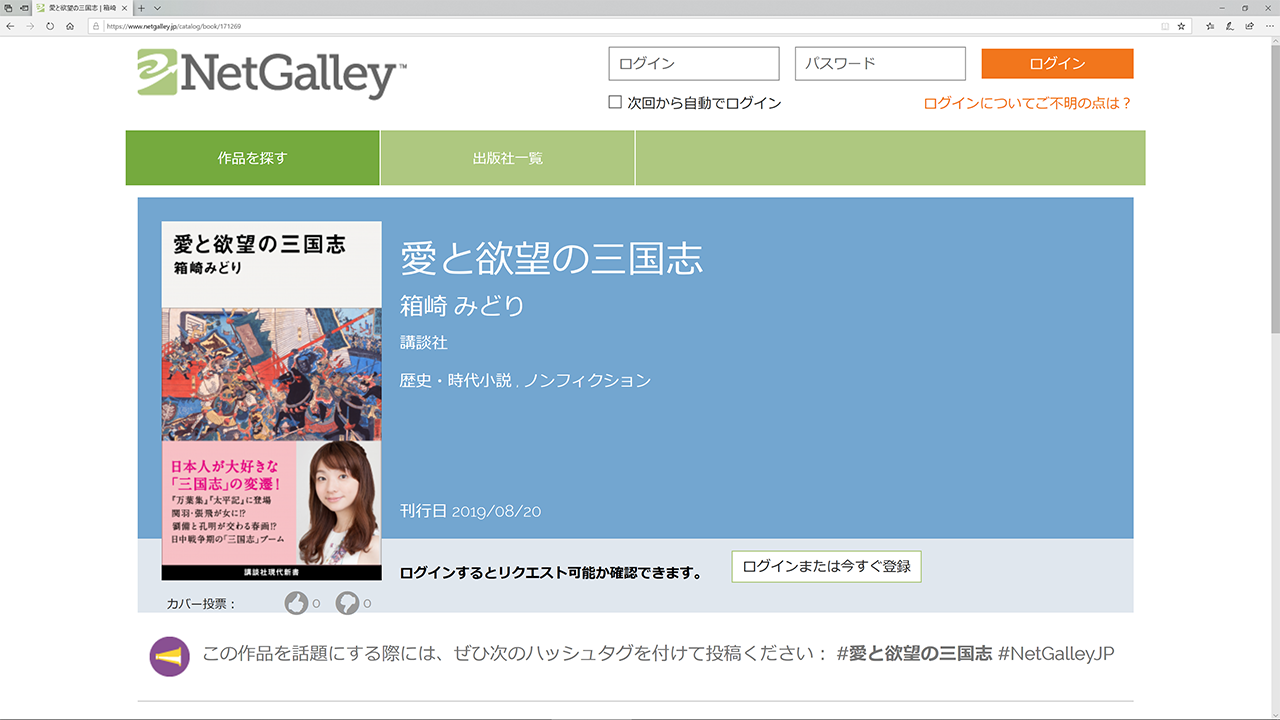Click the Share this page icon
The width and height of the screenshot is (1280, 720).
tap(1249, 26)
